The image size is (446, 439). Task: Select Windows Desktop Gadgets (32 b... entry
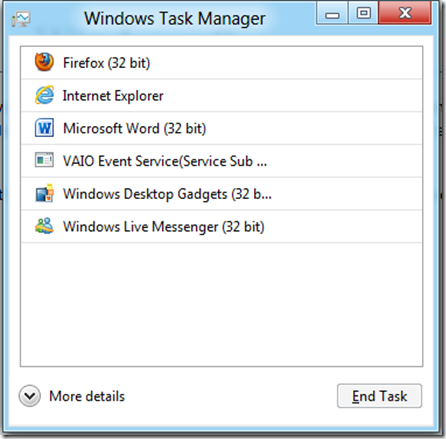pos(221,193)
